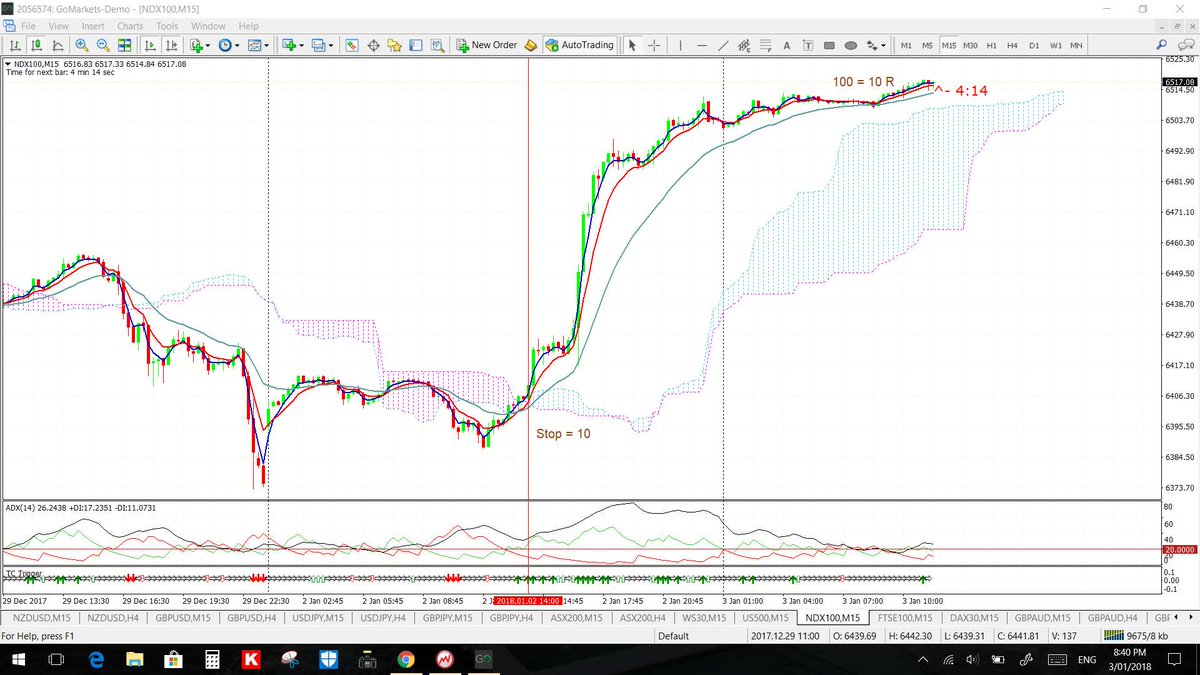Select the text label T tool

point(807,45)
